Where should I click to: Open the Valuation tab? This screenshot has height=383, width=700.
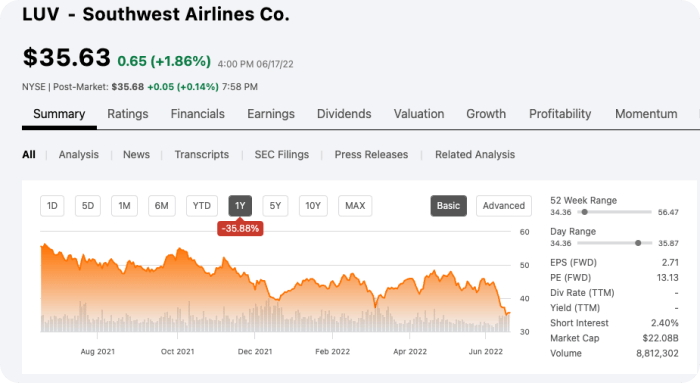pos(419,114)
